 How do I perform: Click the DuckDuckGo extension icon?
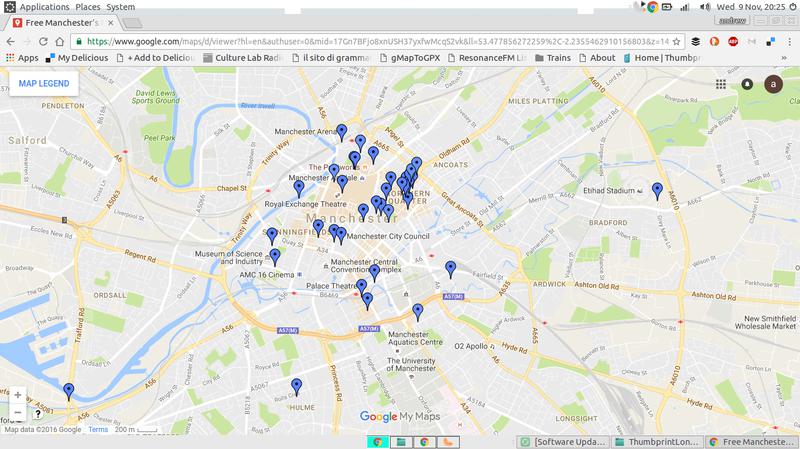coord(714,42)
